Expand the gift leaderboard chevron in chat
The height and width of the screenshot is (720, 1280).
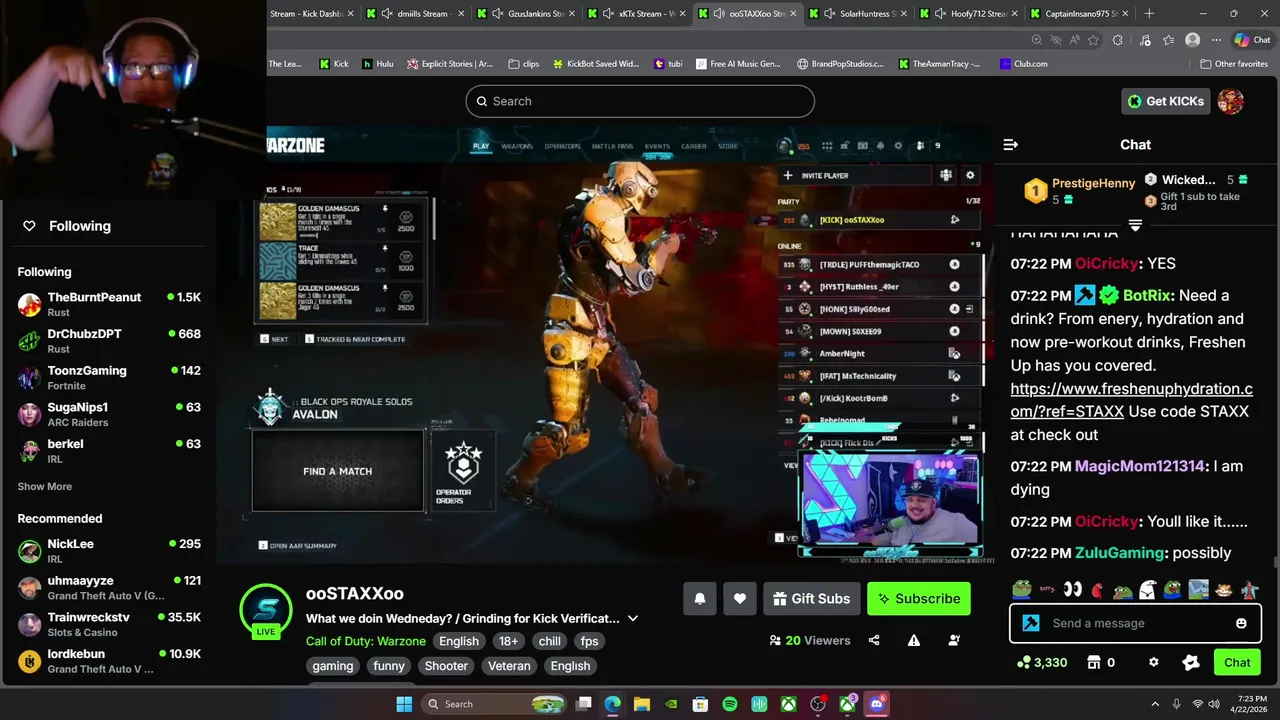pos(1135,225)
